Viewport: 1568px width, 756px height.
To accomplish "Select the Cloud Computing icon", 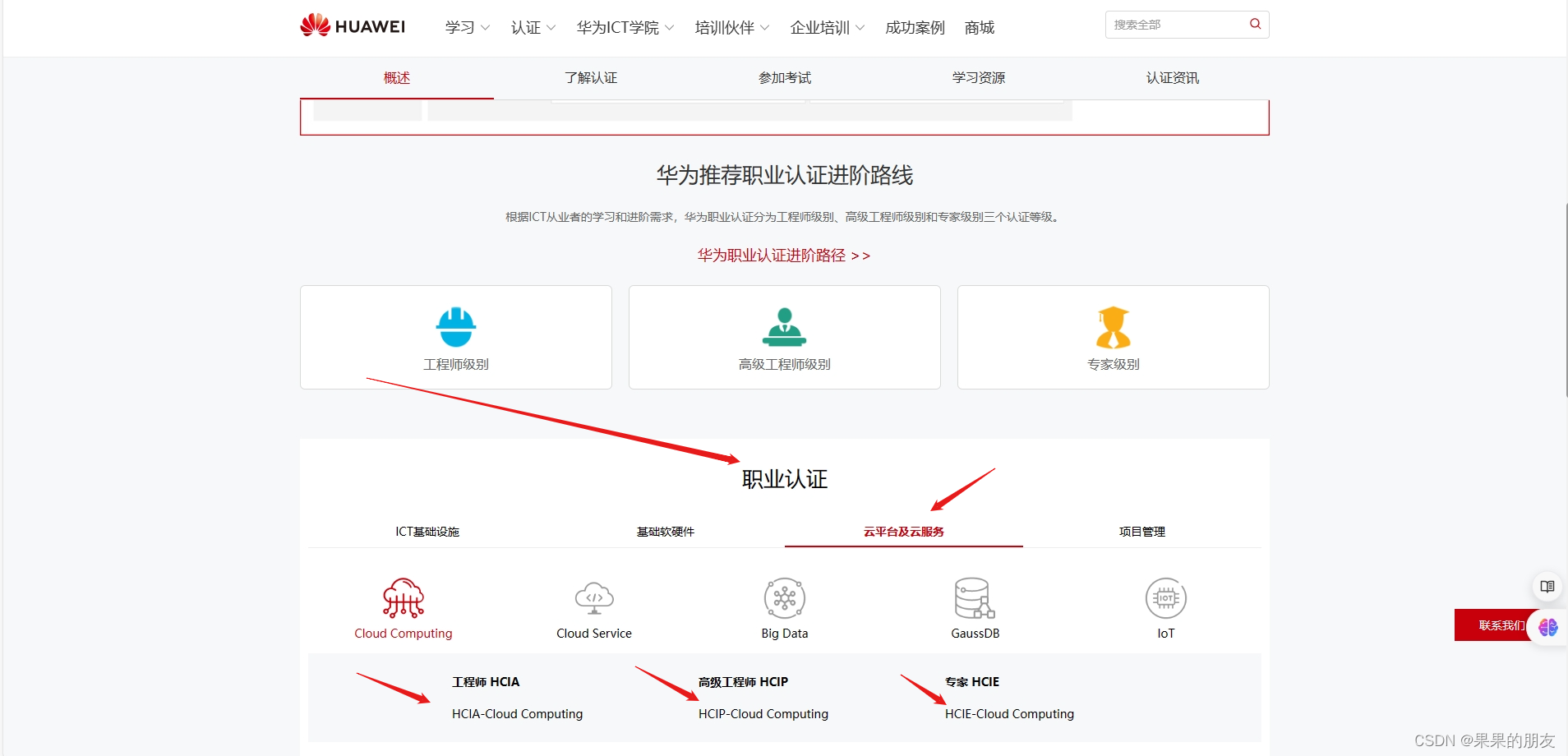I will coord(404,597).
